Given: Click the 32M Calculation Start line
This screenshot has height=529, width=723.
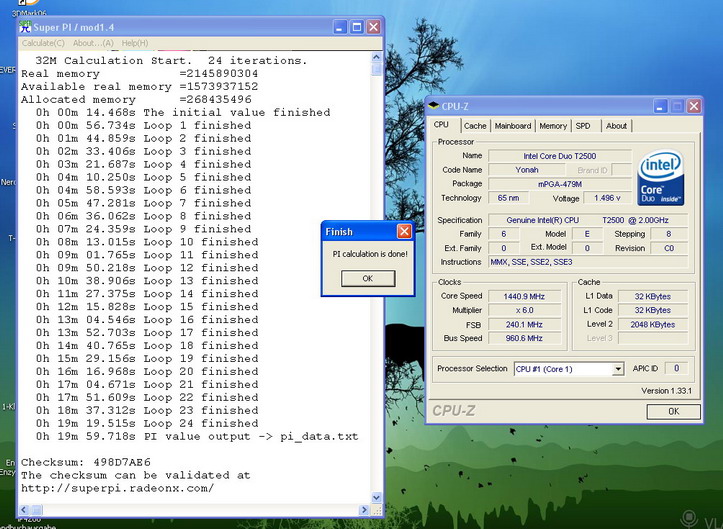Looking at the screenshot, I should [x=171, y=60].
